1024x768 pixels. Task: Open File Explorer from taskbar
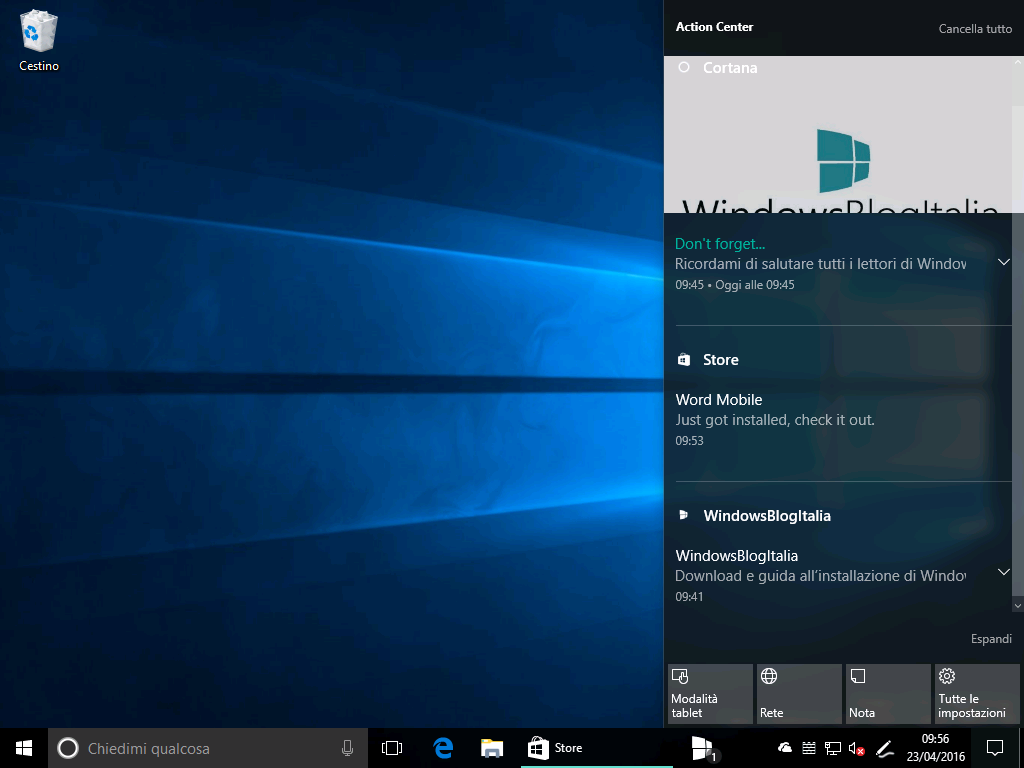click(492, 748)
